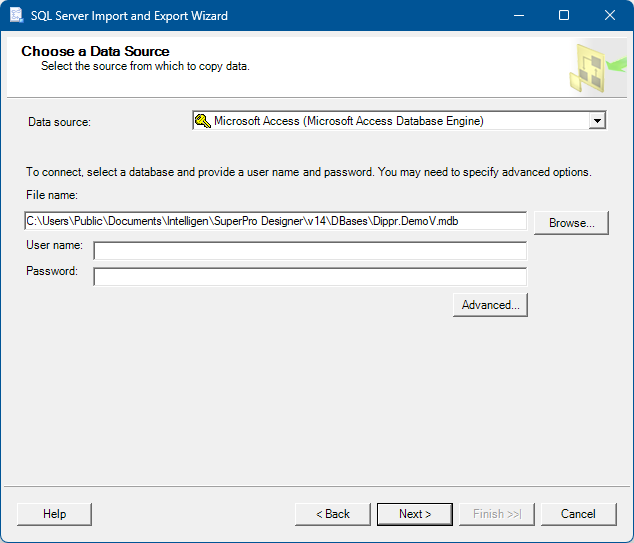Proceed with the Next > button

(415, 514)
